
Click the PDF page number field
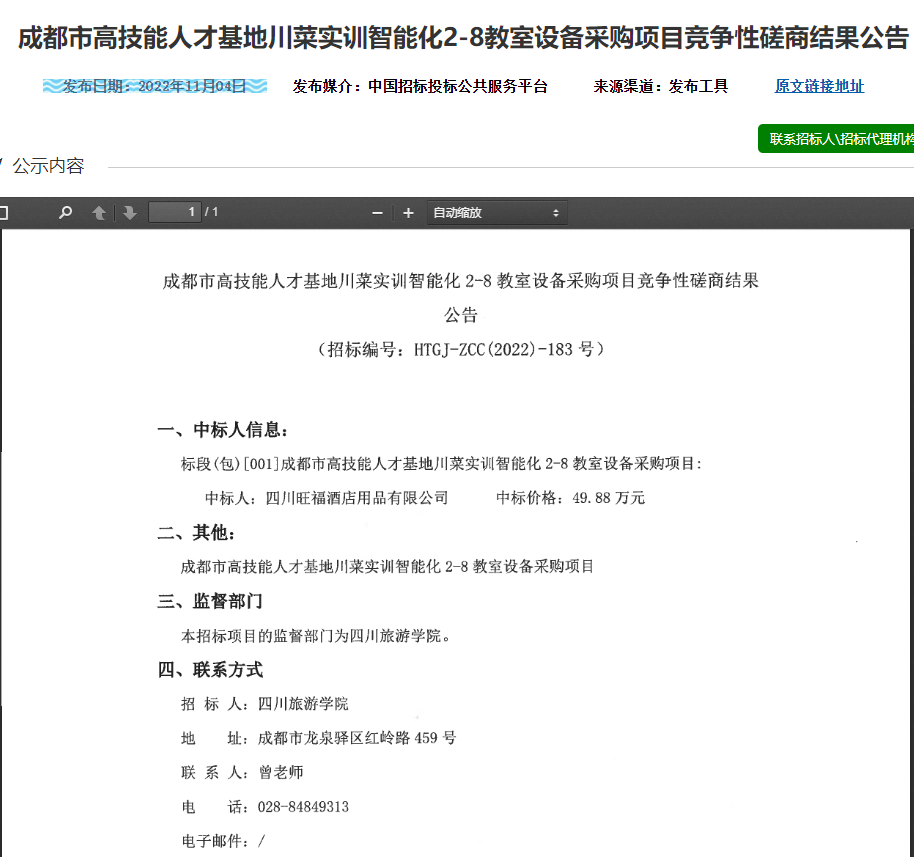(175, 212)
